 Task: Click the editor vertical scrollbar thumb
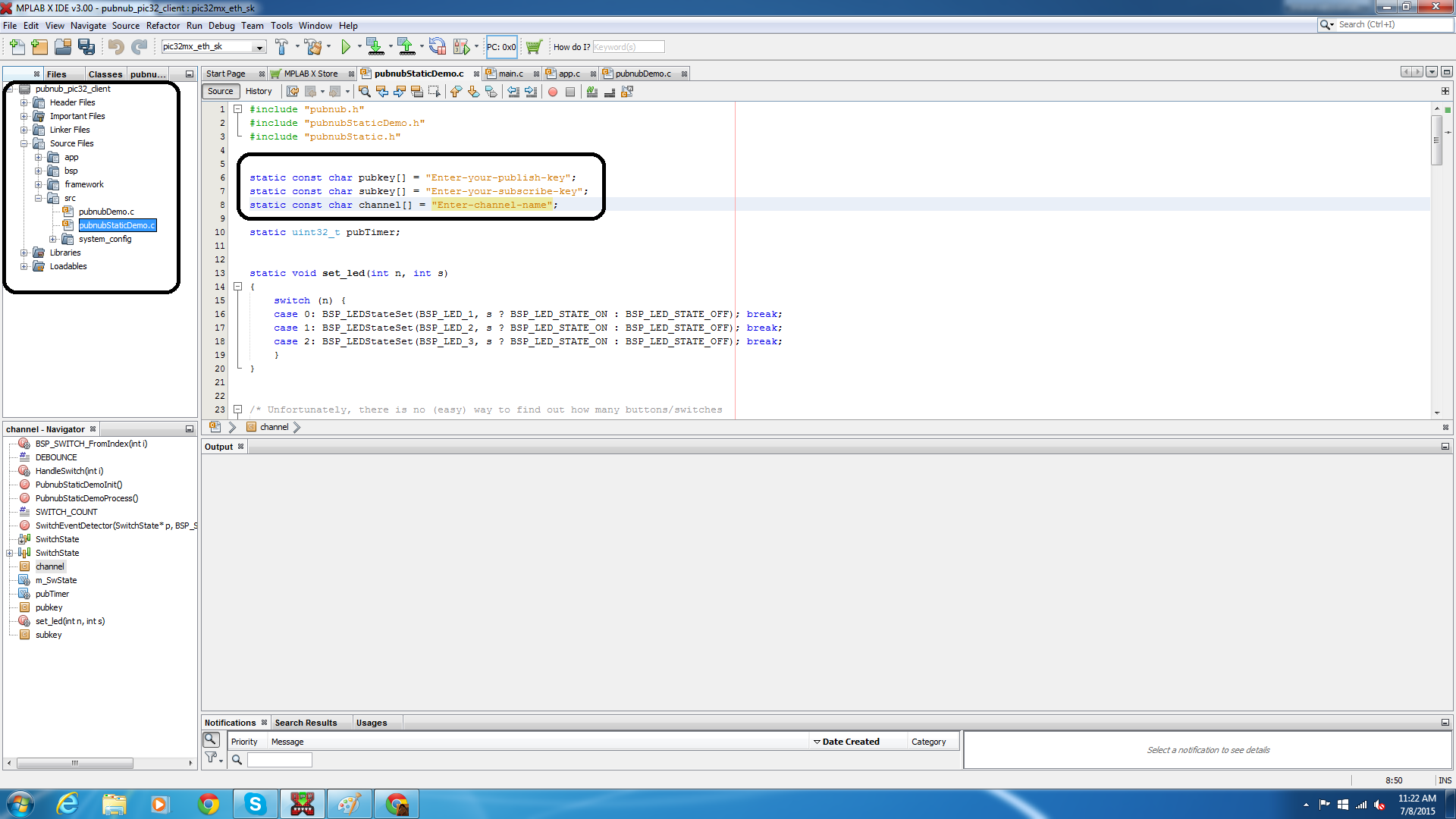point(1436,140)
